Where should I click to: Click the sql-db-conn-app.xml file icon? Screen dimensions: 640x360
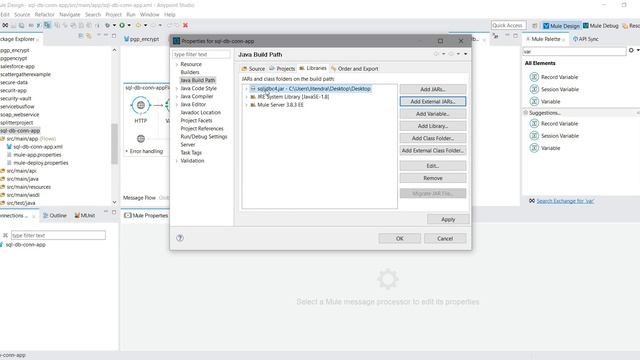click(x=9, y=147)
